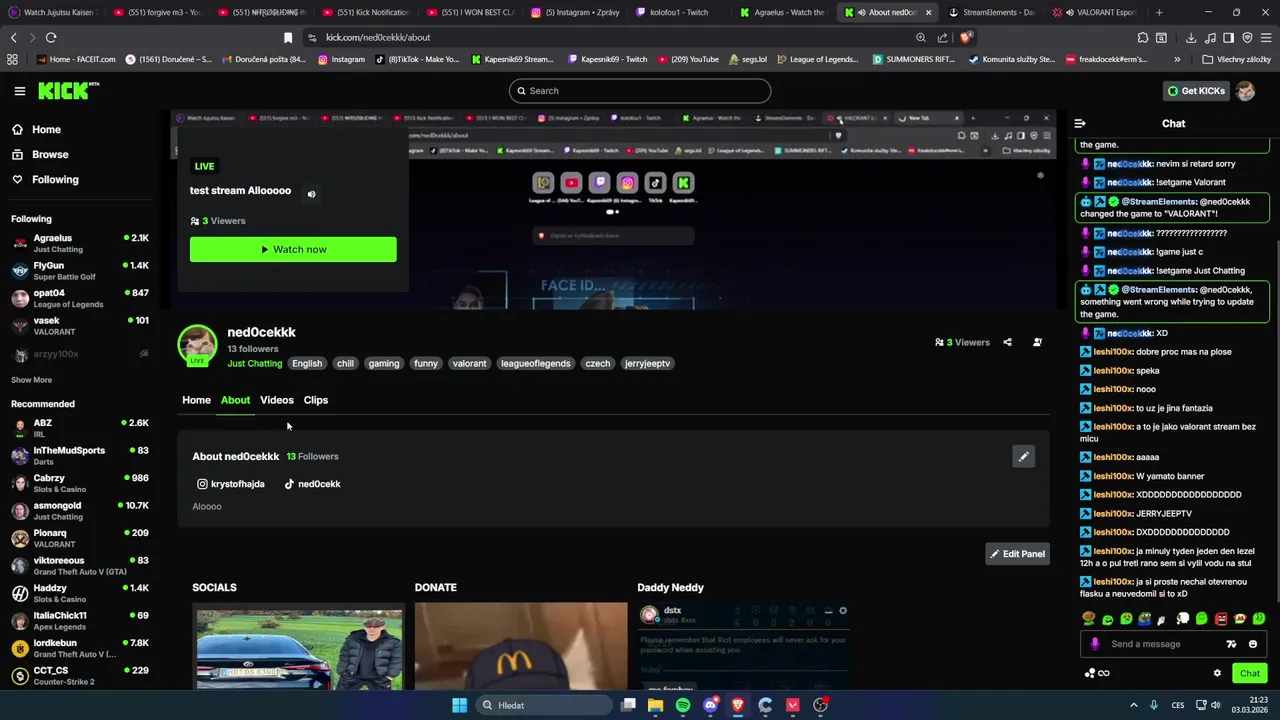Click the SOCIALS panel car thumbnail
This screenshot has width=1280, height=720.
click(299, 647)
